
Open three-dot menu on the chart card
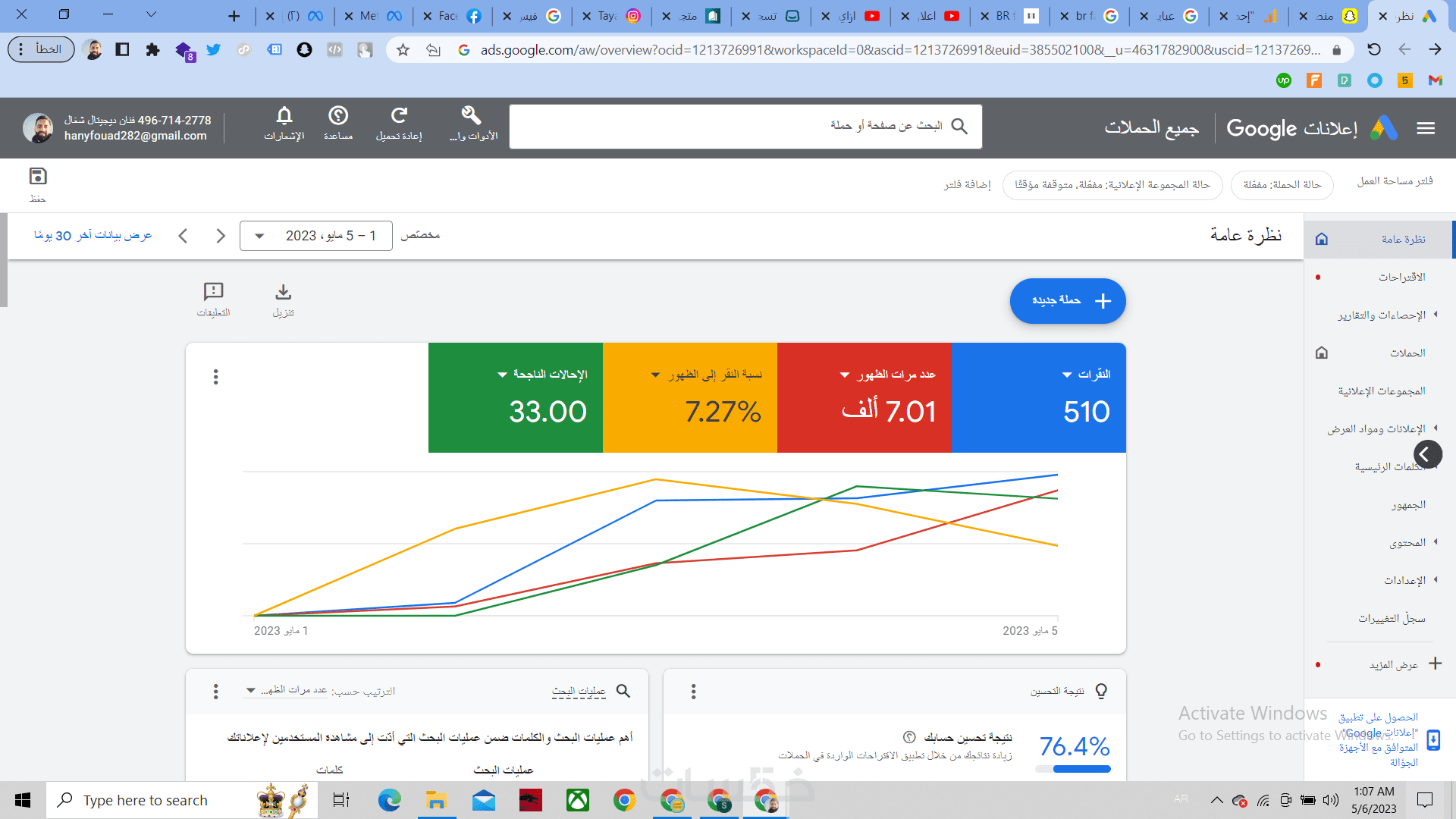click(216, 377)
